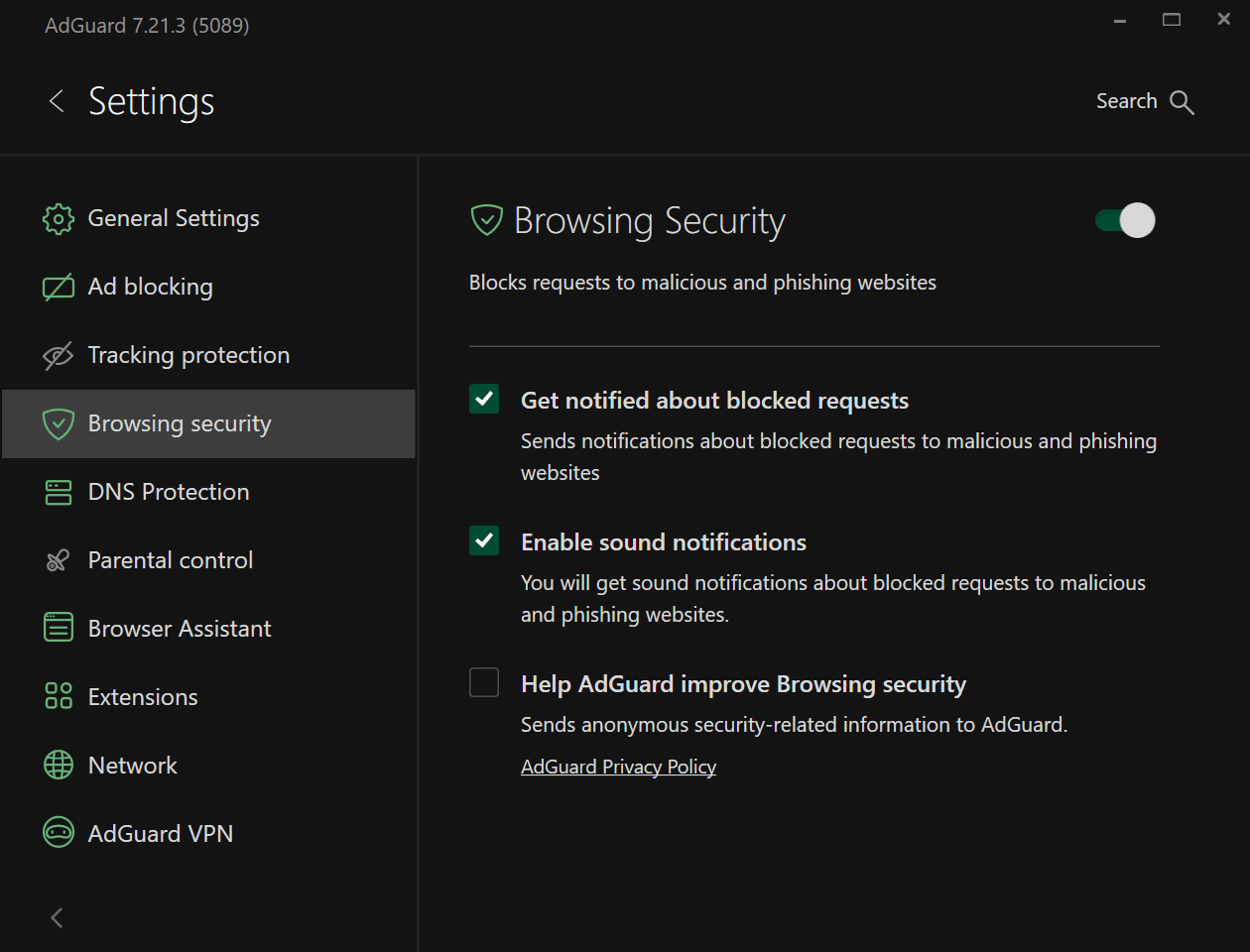Open AdGuard VPN section
Viewport: 1250px width, 952px height.
(x=208, y=834)
